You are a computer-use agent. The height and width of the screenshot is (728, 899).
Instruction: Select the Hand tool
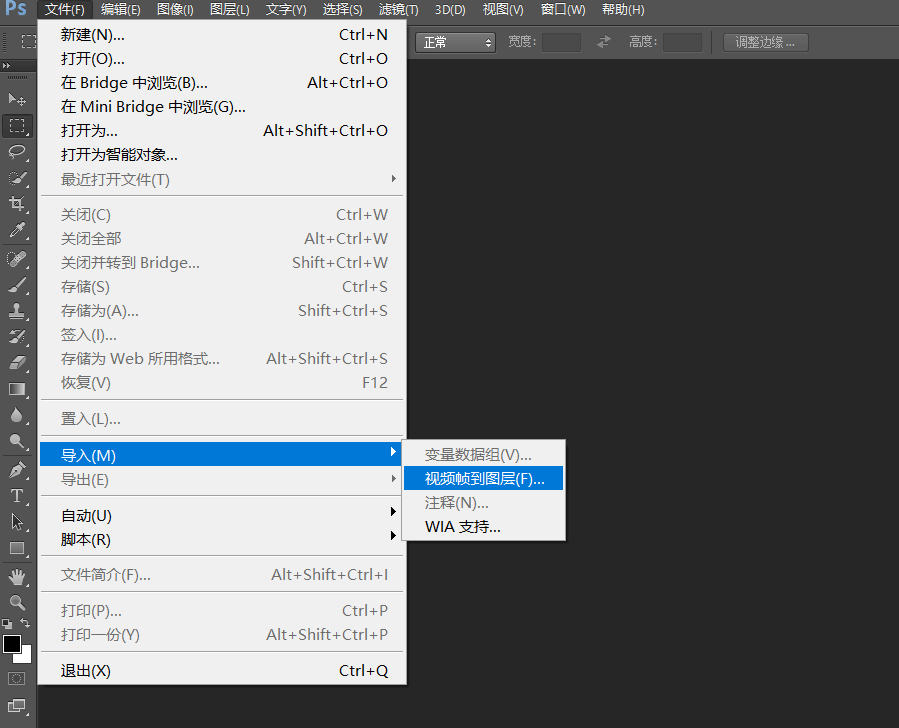tap(17, 576)
